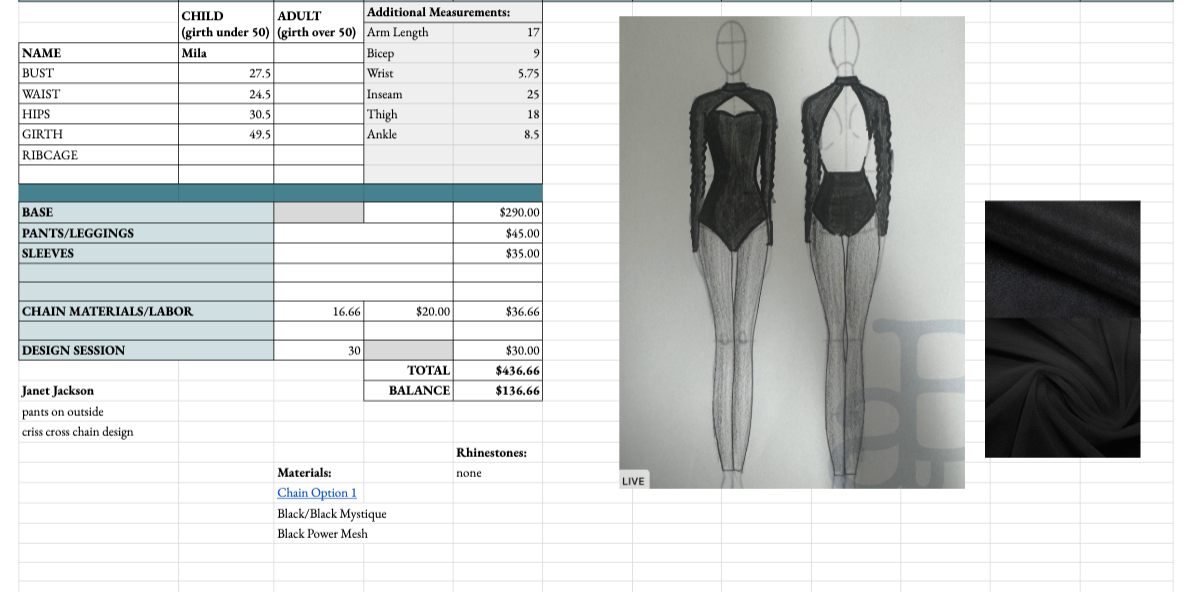Image resolution: width=1194 pixels, height=592 pixels.
Task: Select the GIRTH value 49.5
Action: pyautogui.click(x=225, y=134)
